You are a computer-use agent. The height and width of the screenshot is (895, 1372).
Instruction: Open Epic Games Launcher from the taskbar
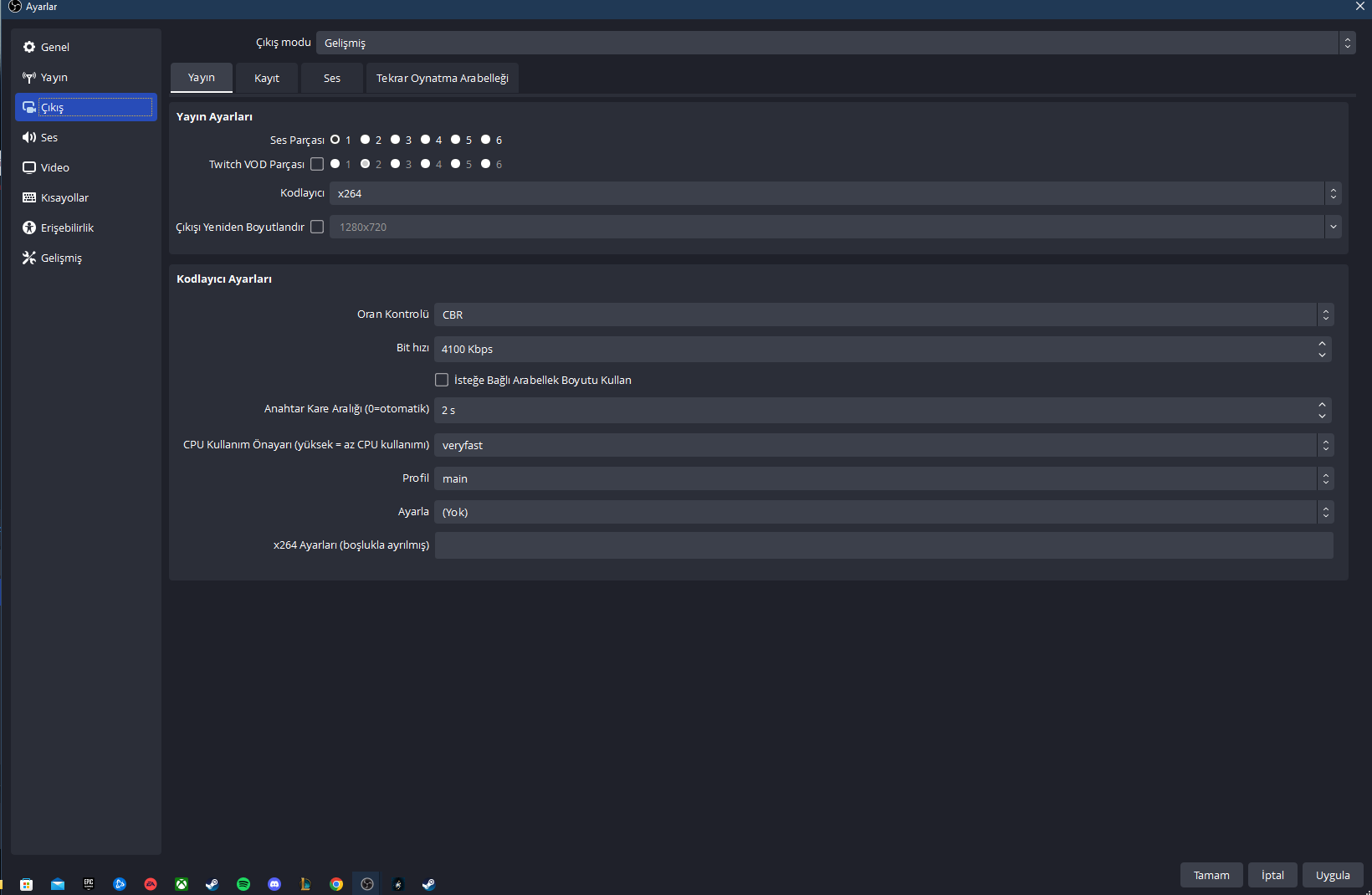89,884
